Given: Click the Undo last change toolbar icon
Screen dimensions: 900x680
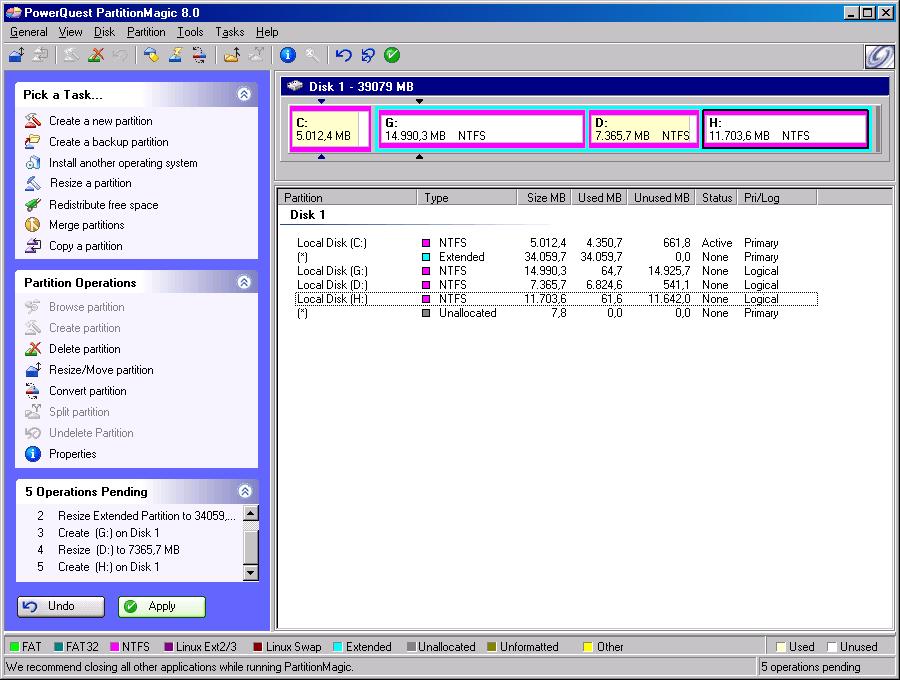Looking at the screenshot, I should click(343, 55).
